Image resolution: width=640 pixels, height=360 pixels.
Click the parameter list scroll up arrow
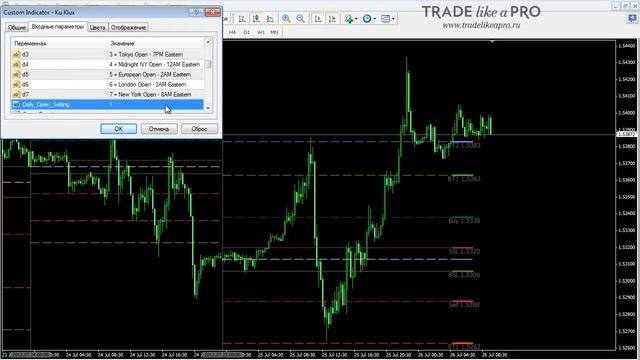point(208,42)
